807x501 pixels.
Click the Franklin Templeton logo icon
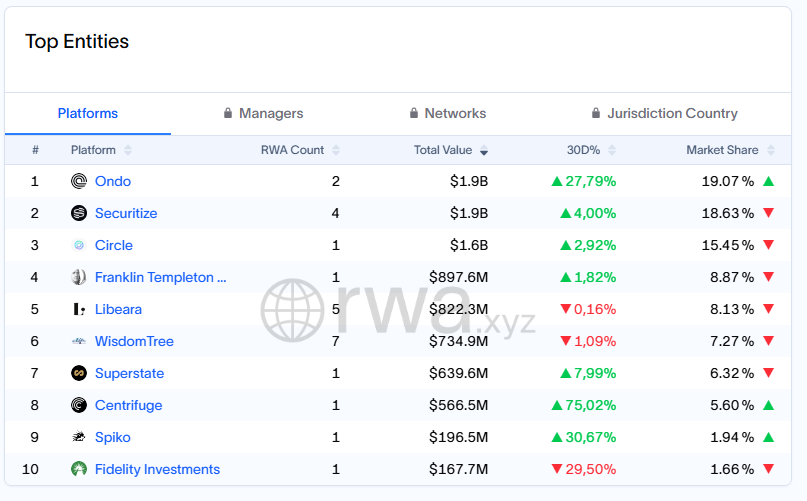click(79, 277)
